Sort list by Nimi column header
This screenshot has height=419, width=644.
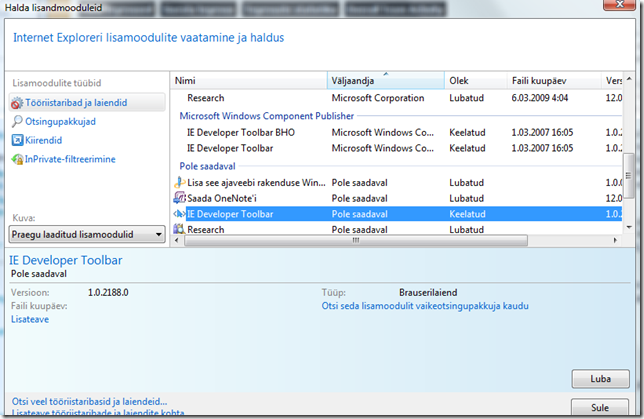pos(249,81)
